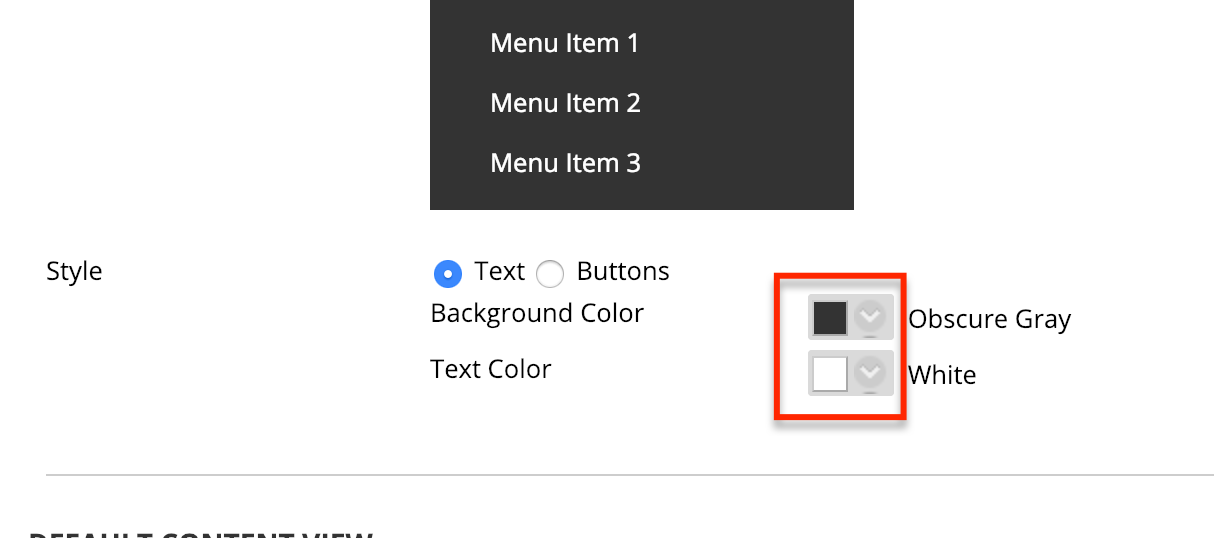Click Menu Item 3 in the preview
Screen dimensions: 1214x538
pyautogui.click(x=565, y=163)
